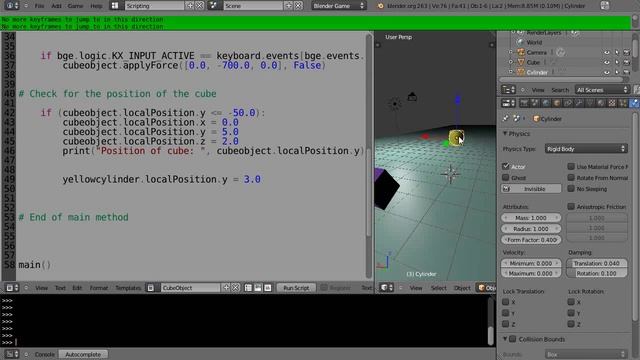Screen dimensions: 640x360
Task: Click the Blender logo in info header
Action: click(x=380, y=6)
